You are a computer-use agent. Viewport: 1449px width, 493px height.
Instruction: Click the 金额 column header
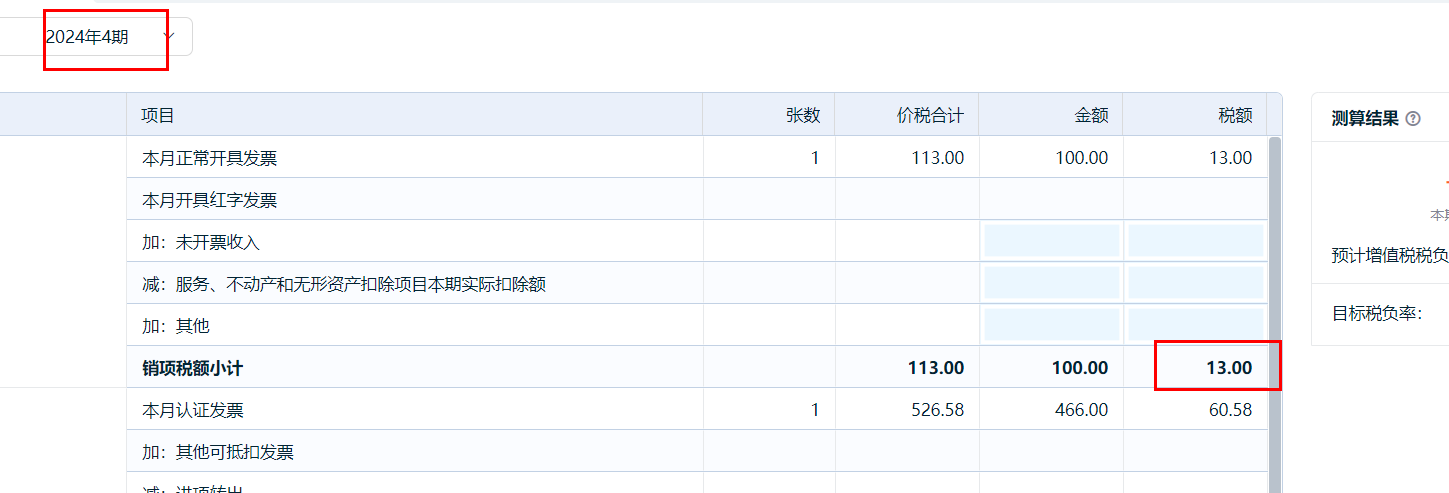tap(1091, 115)
